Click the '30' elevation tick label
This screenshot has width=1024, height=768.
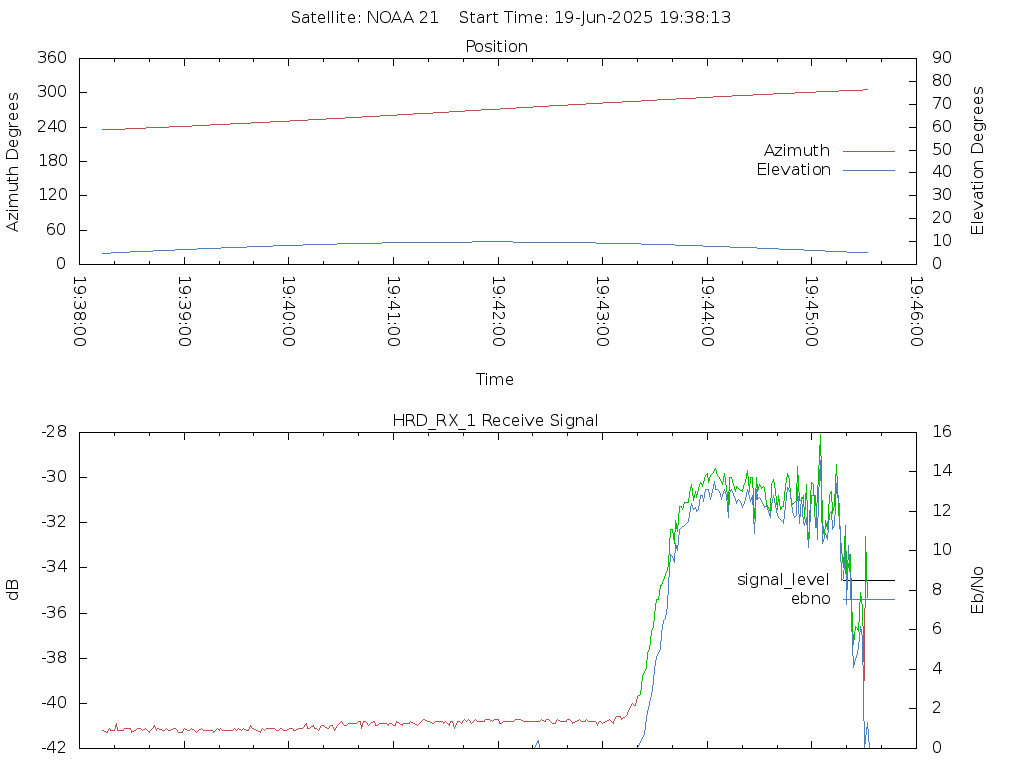pos(942,195)
